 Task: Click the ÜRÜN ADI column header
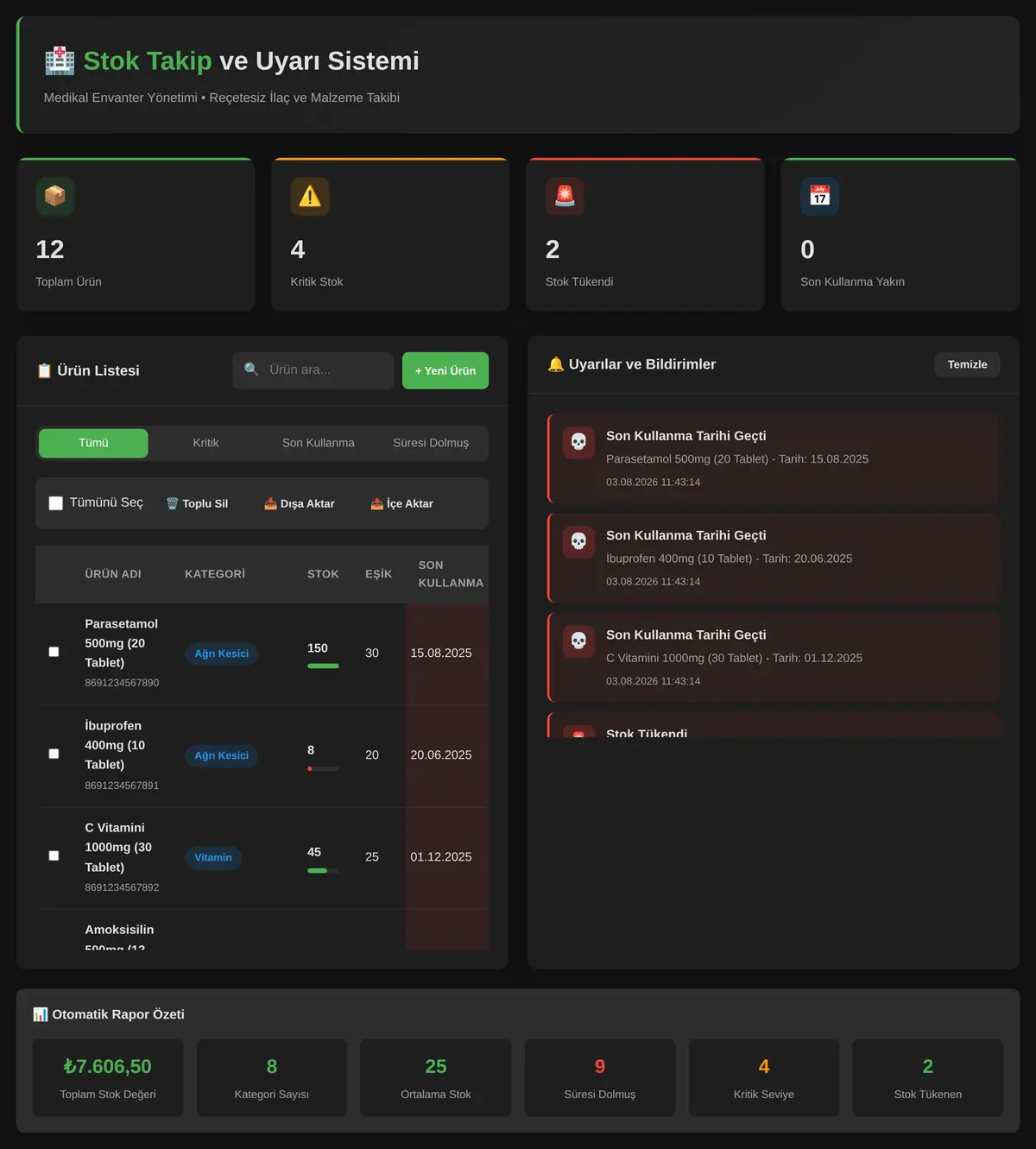(113, 574)
